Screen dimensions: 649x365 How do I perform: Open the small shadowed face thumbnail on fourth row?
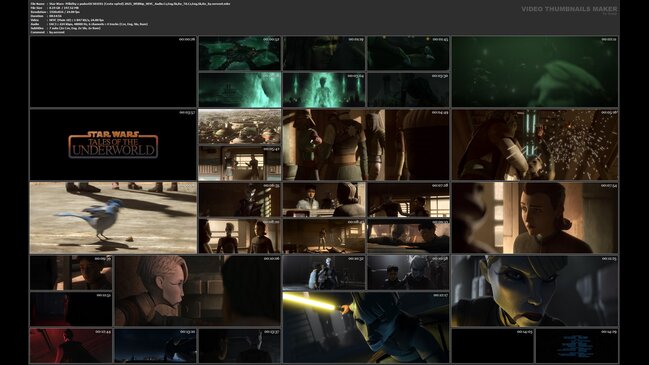tap(71, 273)
